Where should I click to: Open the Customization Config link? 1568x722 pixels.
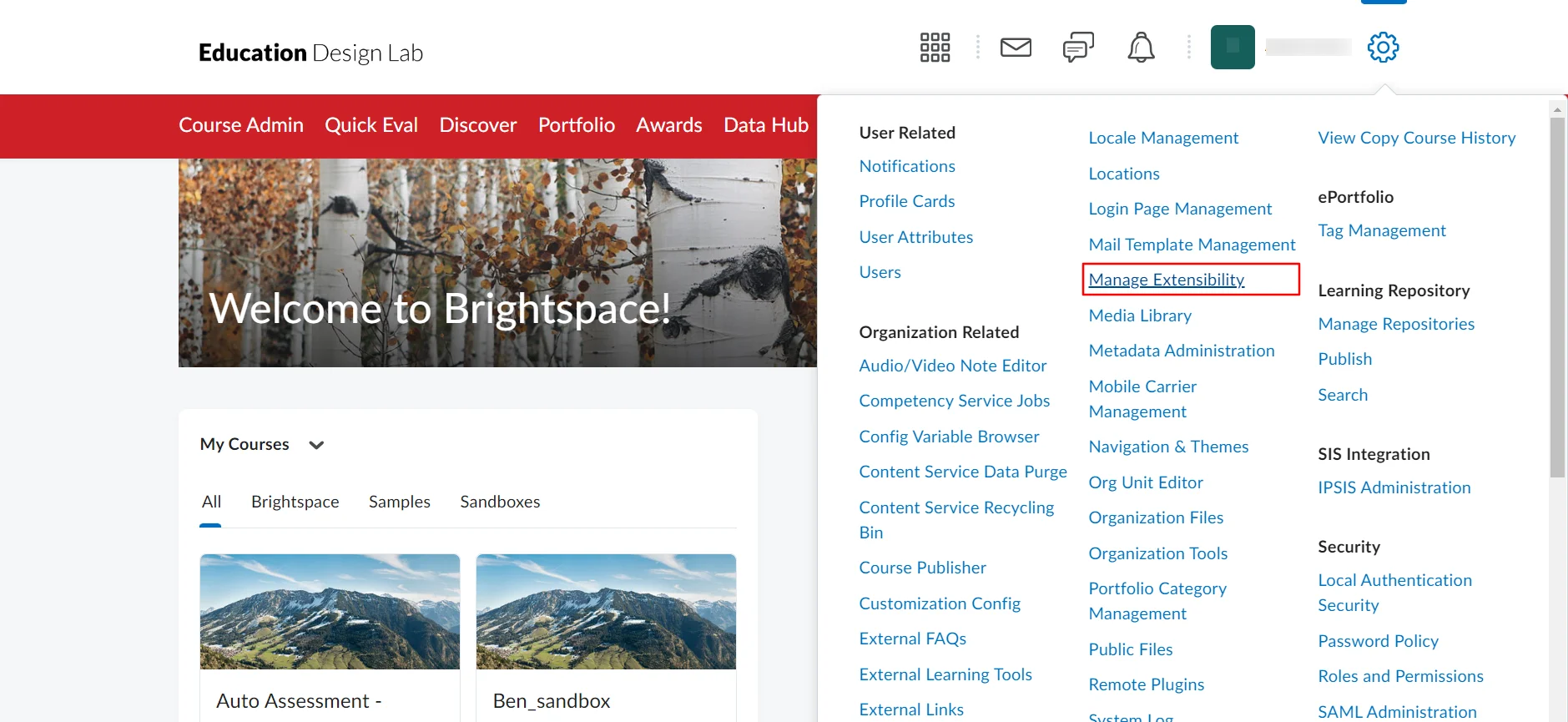point(940,603)
